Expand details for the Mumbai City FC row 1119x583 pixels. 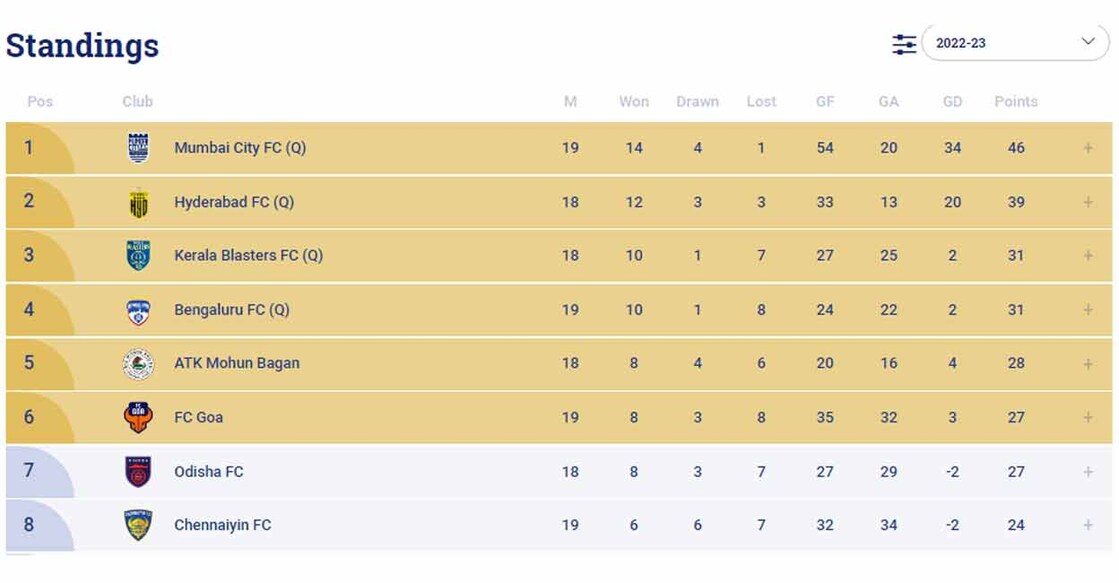[x=1090, y=147]
